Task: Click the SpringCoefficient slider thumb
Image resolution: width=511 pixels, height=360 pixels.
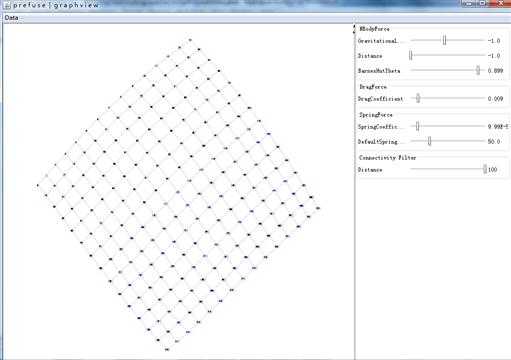Action: (417, 126)
